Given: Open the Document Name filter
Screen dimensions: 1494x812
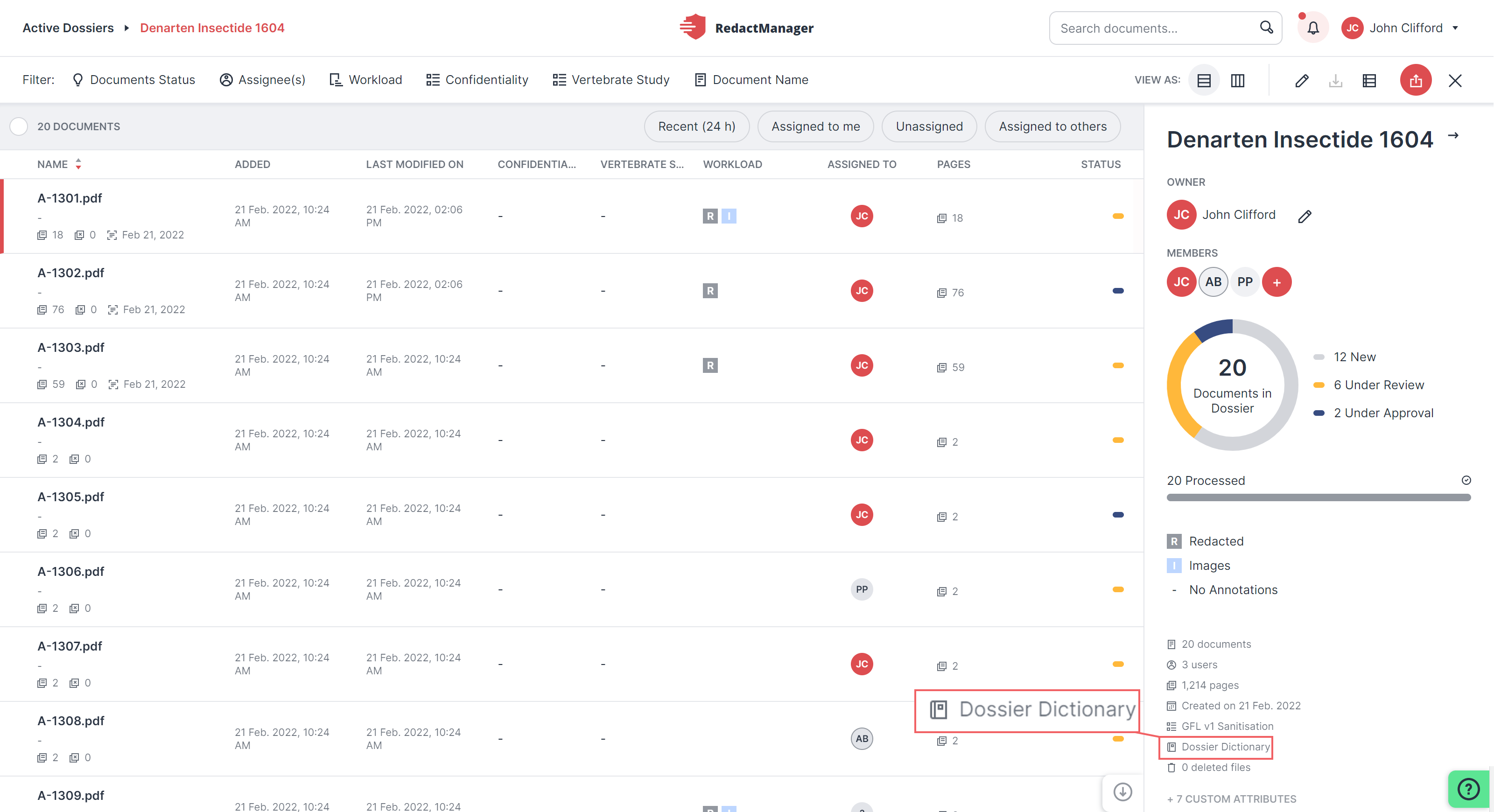Looking at the screenshot, I should (751, 79).
